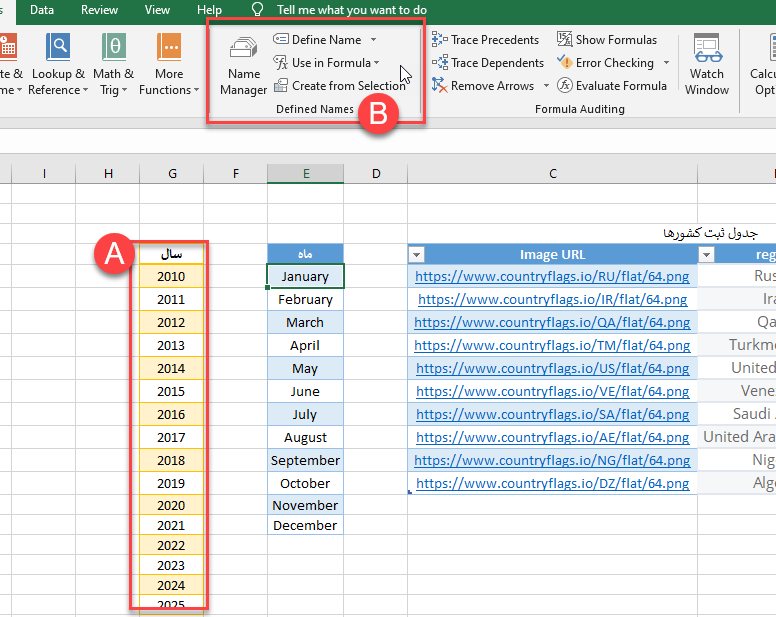Click the Tell me what you want search box
776x617 pixels.
(x=351, y=10)
